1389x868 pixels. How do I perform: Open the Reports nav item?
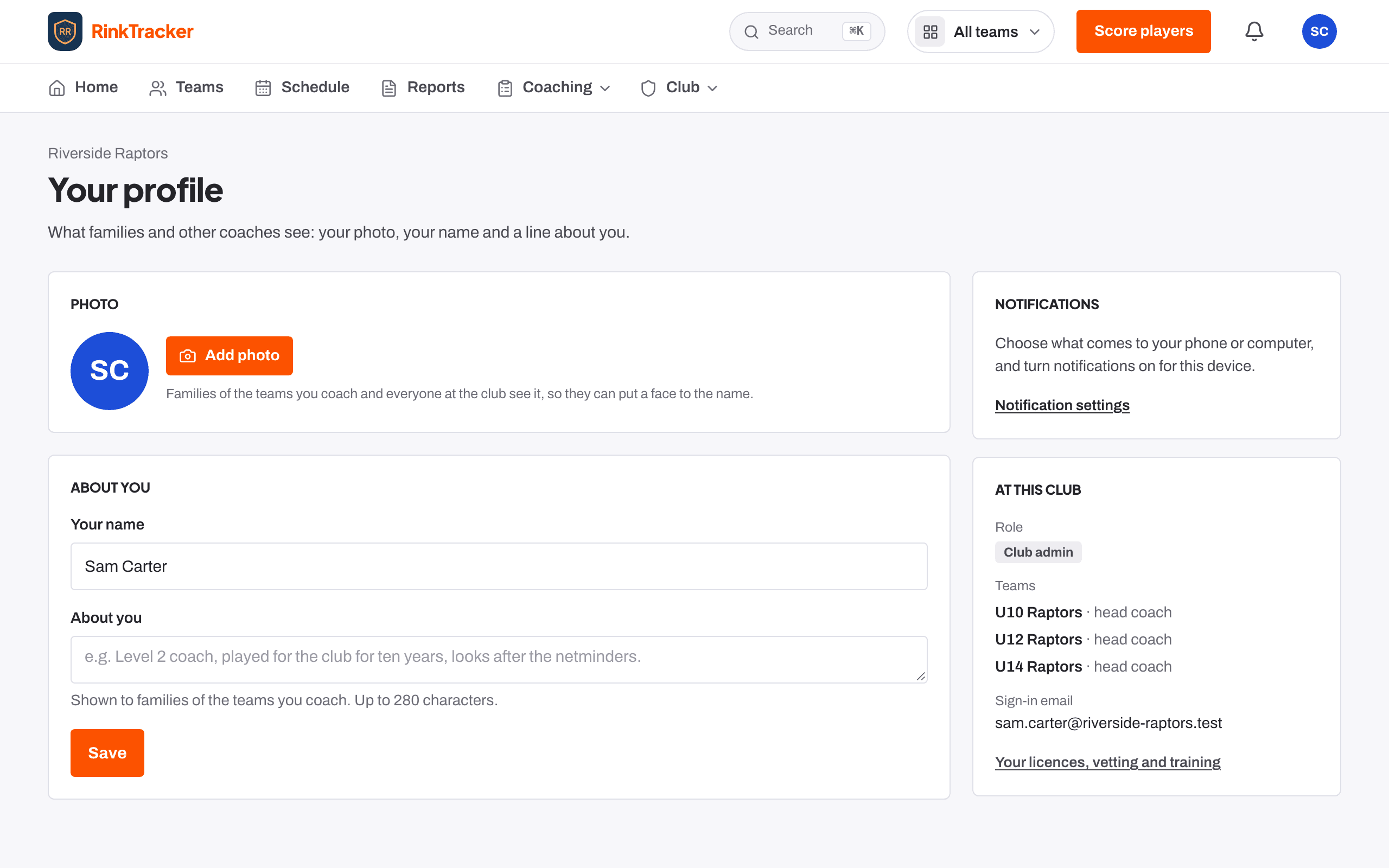click(x=423, y=87)
